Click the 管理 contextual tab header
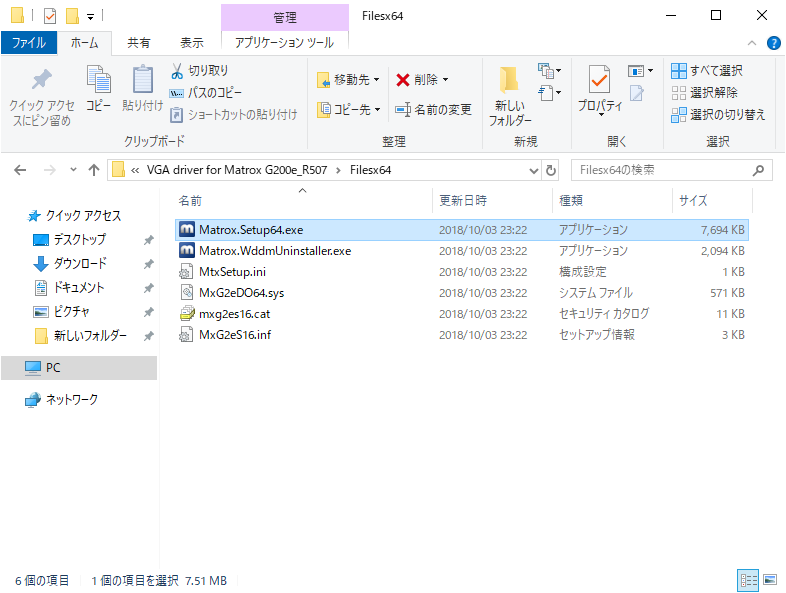The height and width of the screenshot is (593, 786). pos(285,18)
